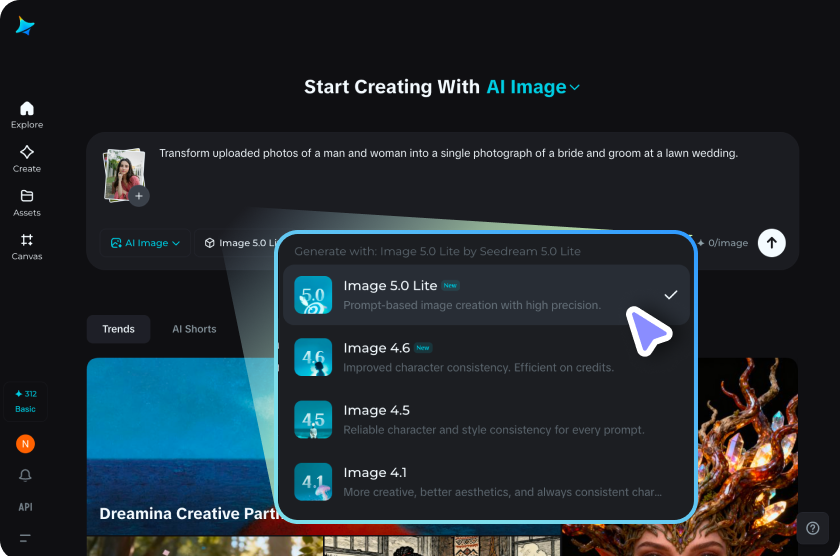This screenshot has height=560, width=840.
Task: Click the Image 4.1 model icon
Action: (313, 482)
